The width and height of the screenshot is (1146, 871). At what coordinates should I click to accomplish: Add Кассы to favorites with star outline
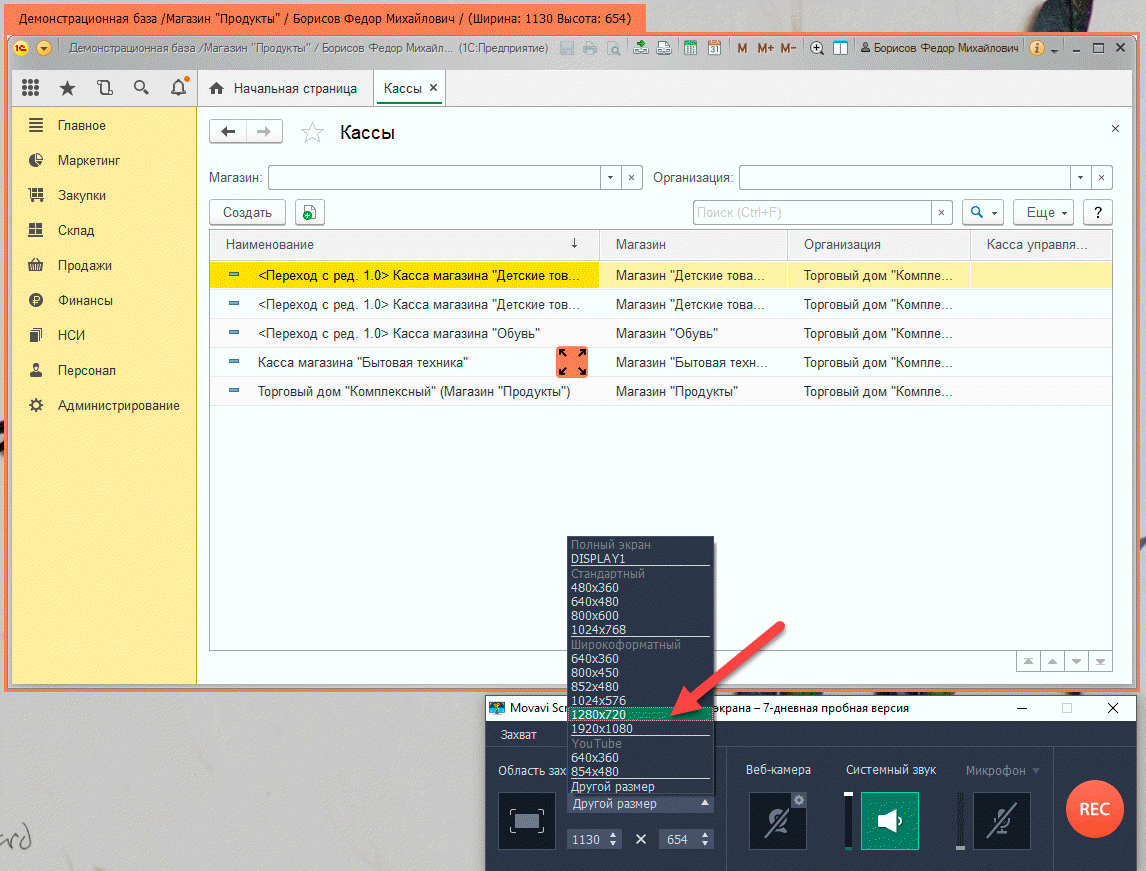313,133
